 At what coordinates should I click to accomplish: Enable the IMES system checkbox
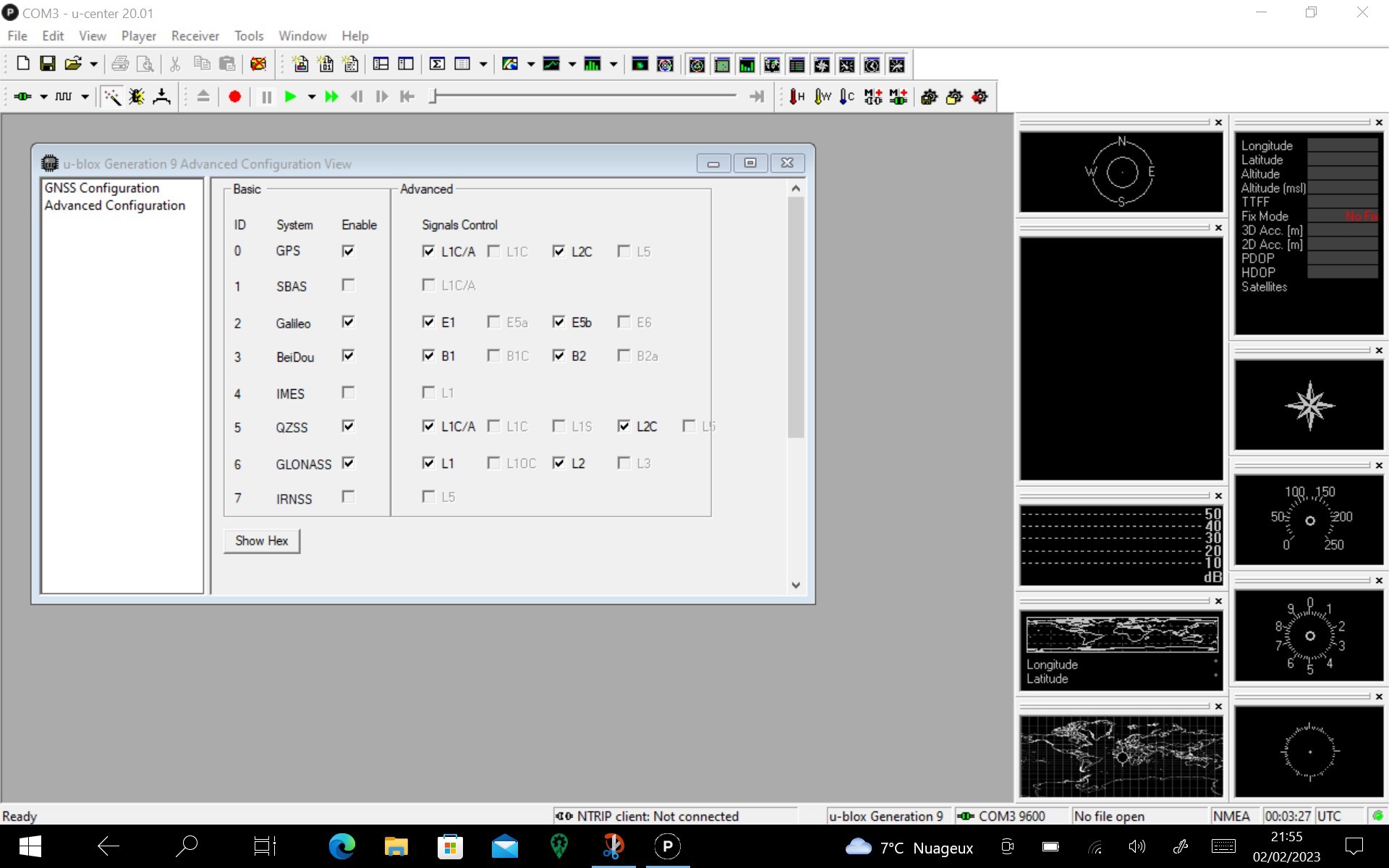click(x=348, y=392)
